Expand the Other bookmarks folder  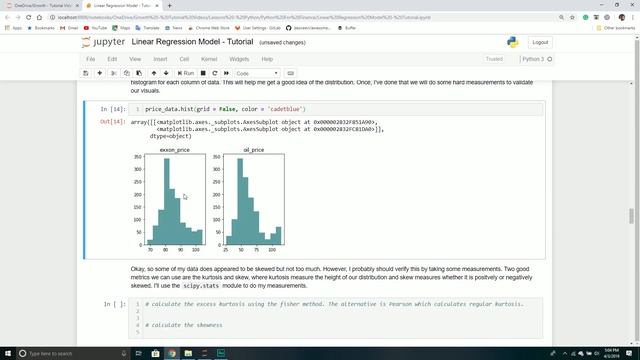click(616, 28)
